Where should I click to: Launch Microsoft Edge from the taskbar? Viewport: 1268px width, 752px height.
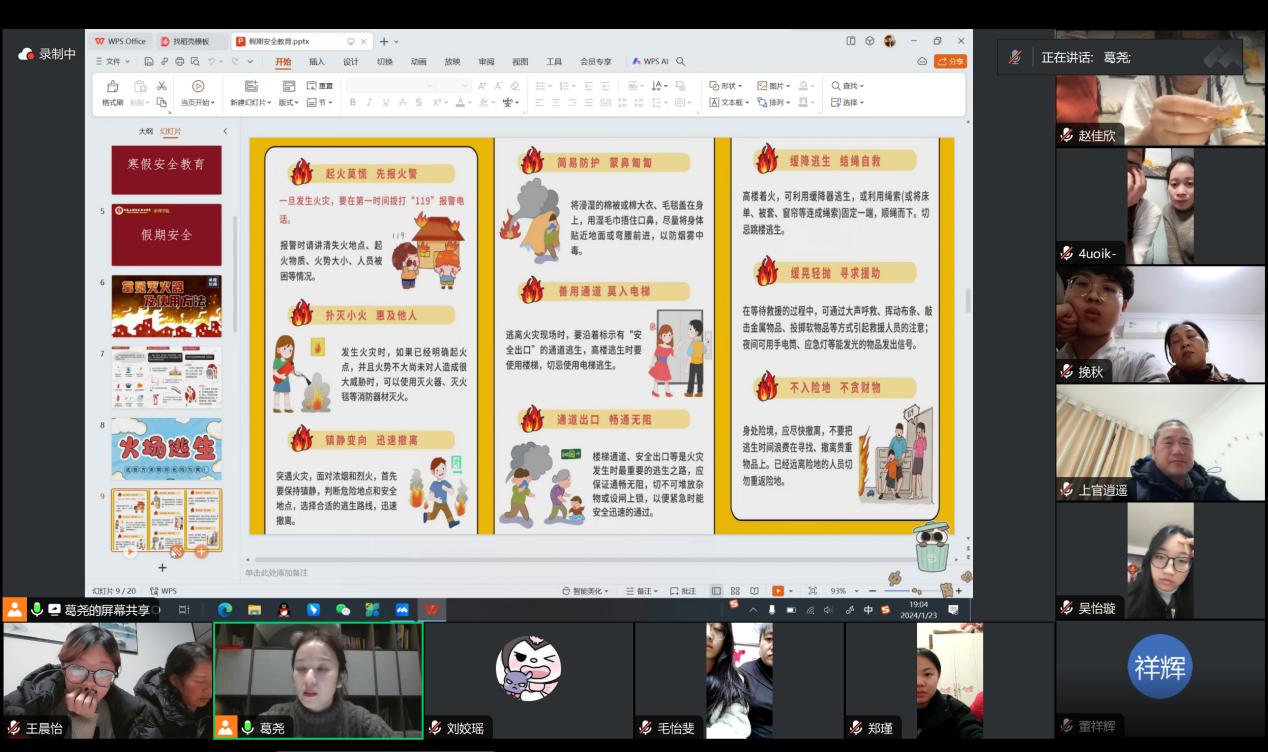pos(225,609)
